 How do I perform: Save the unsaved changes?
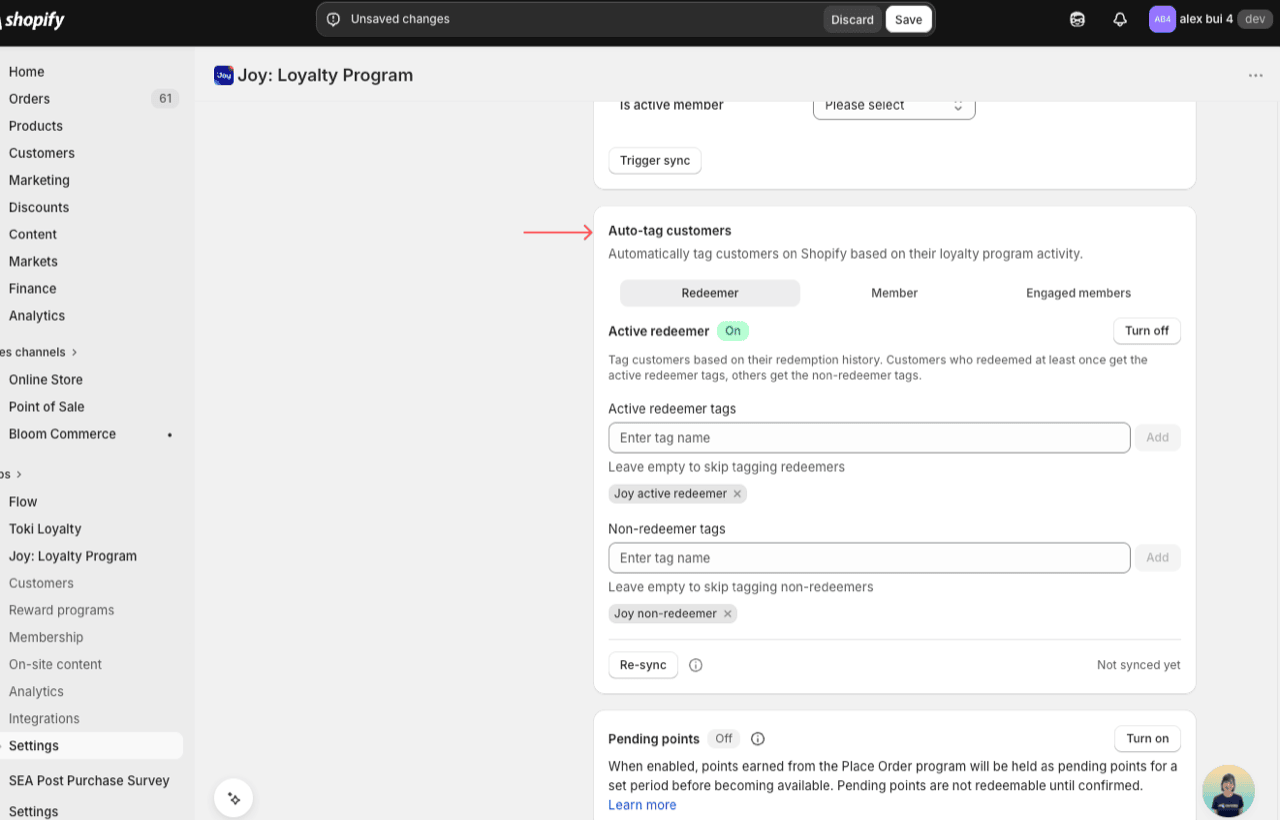tap(909, 20)
